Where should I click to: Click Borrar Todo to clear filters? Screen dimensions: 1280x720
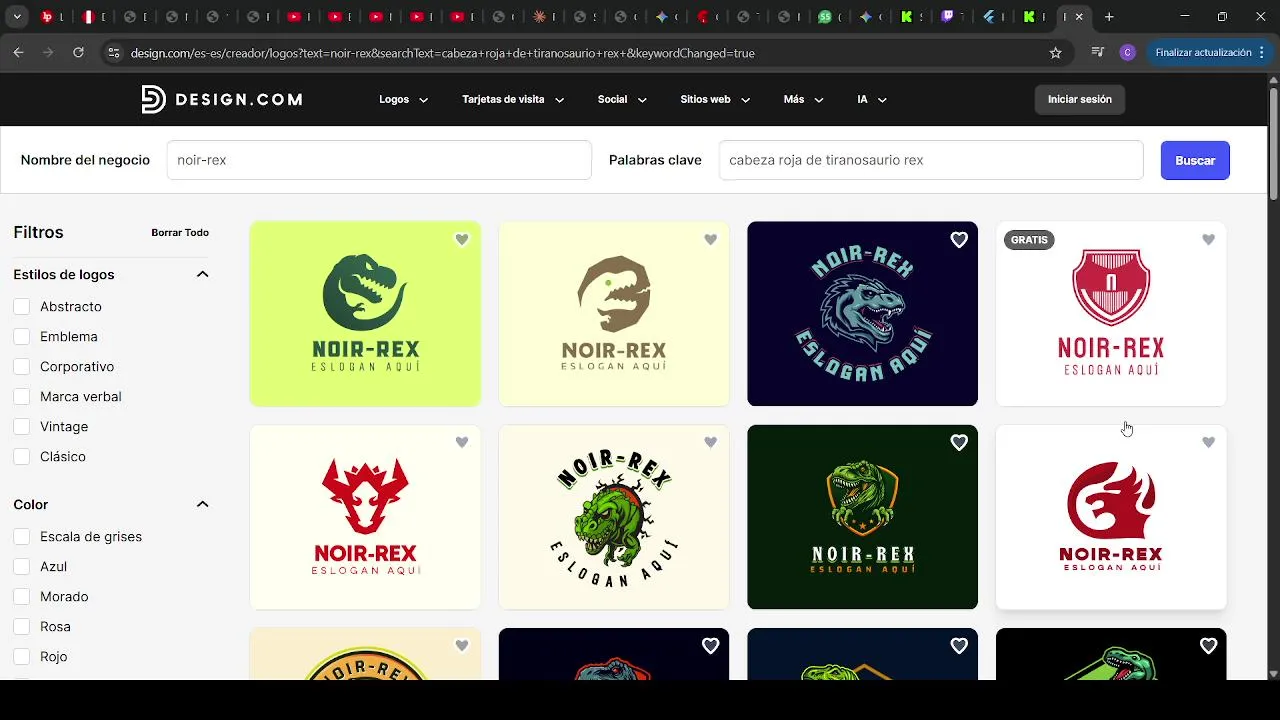pos(180,232)
